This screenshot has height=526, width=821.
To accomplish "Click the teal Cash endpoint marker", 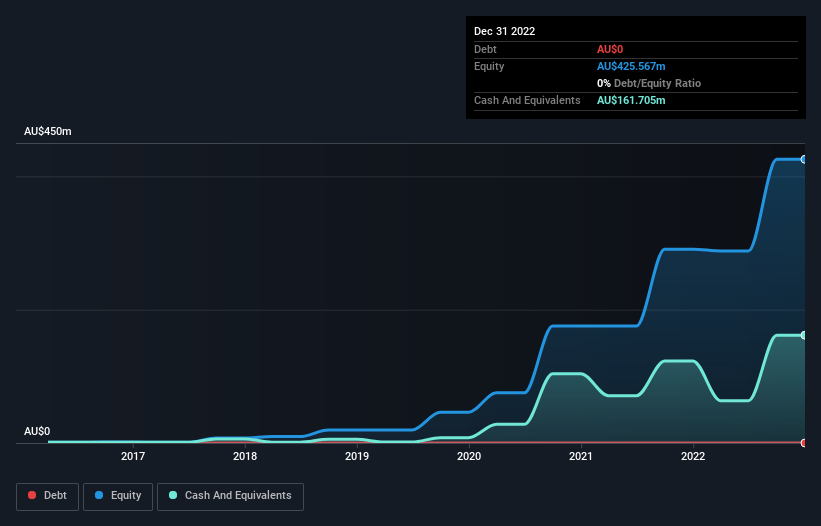I will pyautogui.click(x=804, y=335).
